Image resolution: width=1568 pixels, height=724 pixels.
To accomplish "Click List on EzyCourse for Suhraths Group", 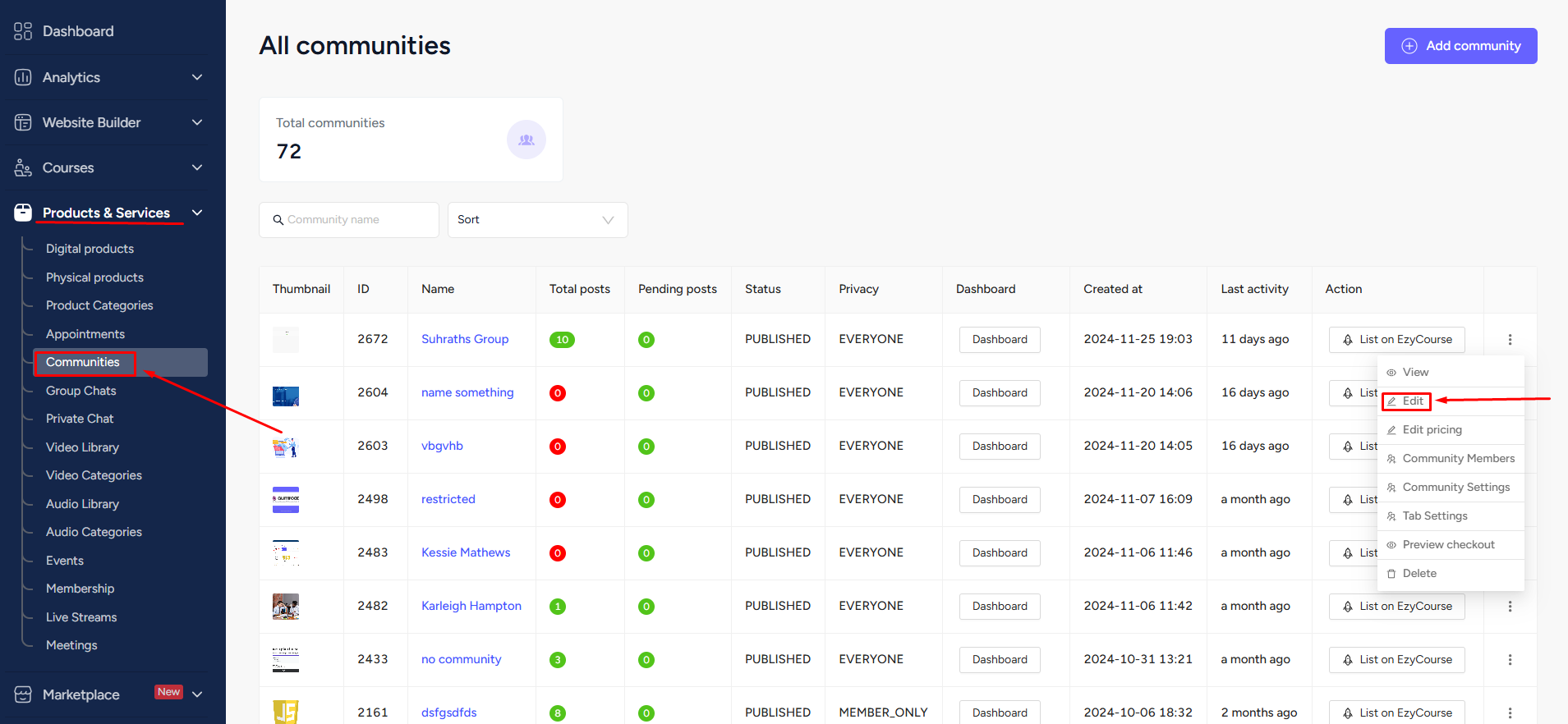I will pyautogui.click(x=1396, y=340).
